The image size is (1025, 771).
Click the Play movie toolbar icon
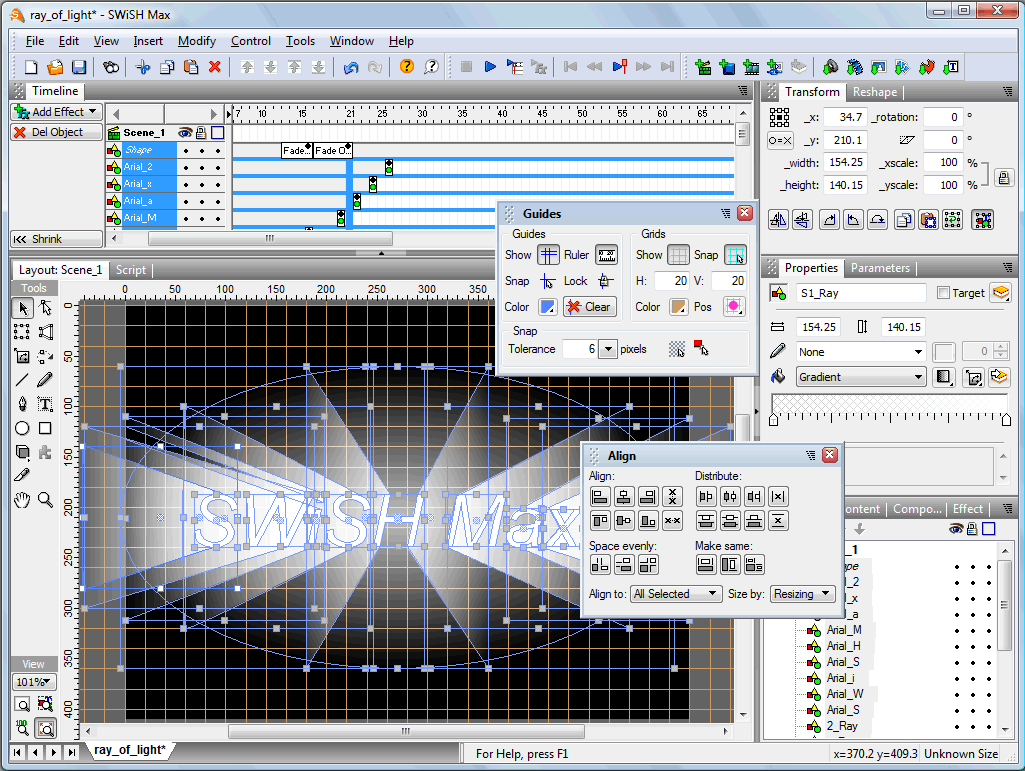tap(490, 67)
